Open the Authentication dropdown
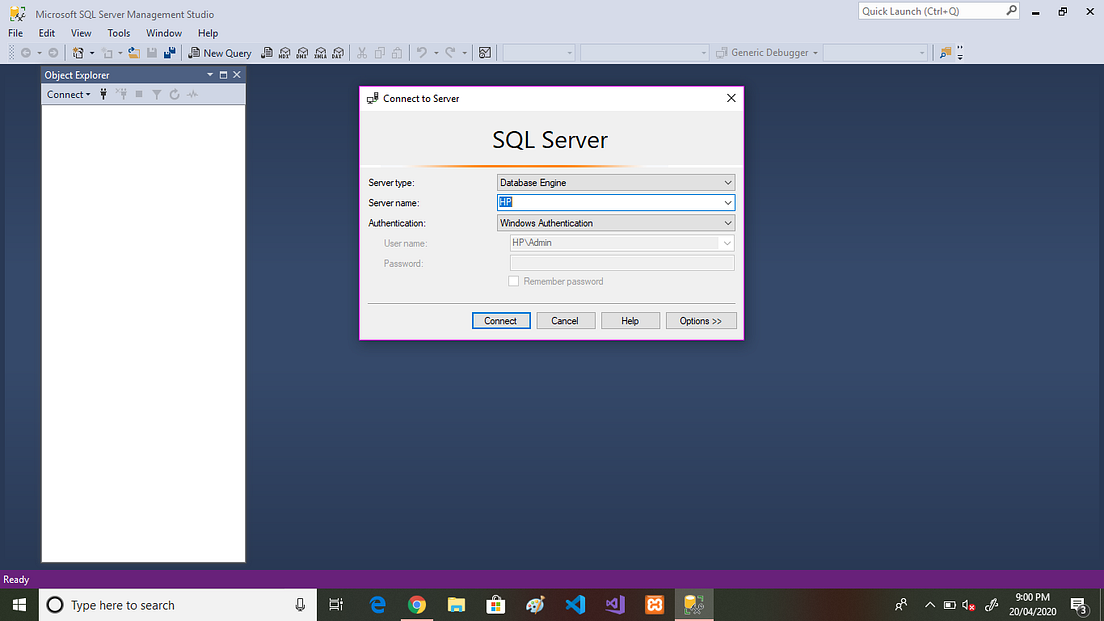 pyautogui.click(x=728, y=222)
